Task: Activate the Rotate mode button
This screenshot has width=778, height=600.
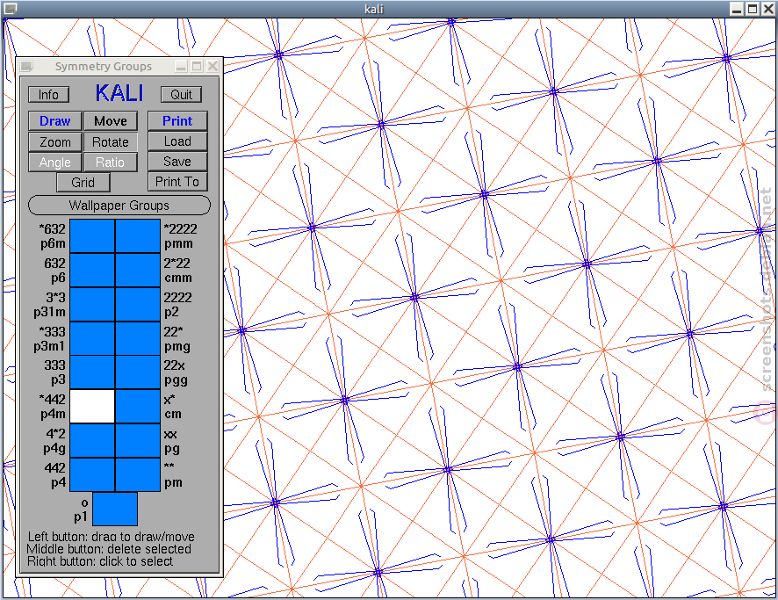Action: tap(110, 142)
